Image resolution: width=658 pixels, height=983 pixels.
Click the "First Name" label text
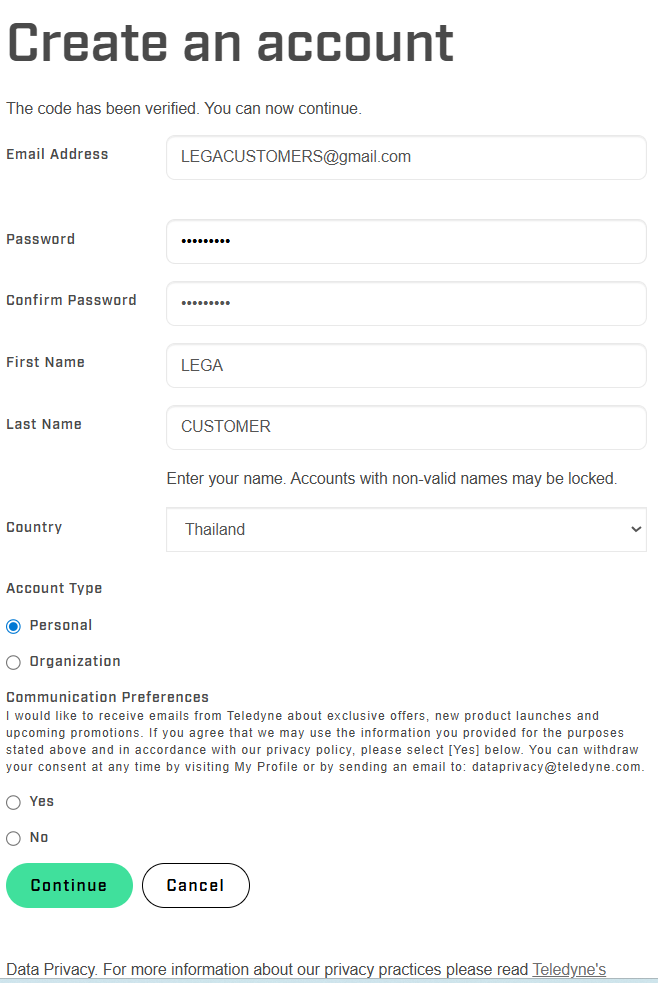[x=45, y=362]
